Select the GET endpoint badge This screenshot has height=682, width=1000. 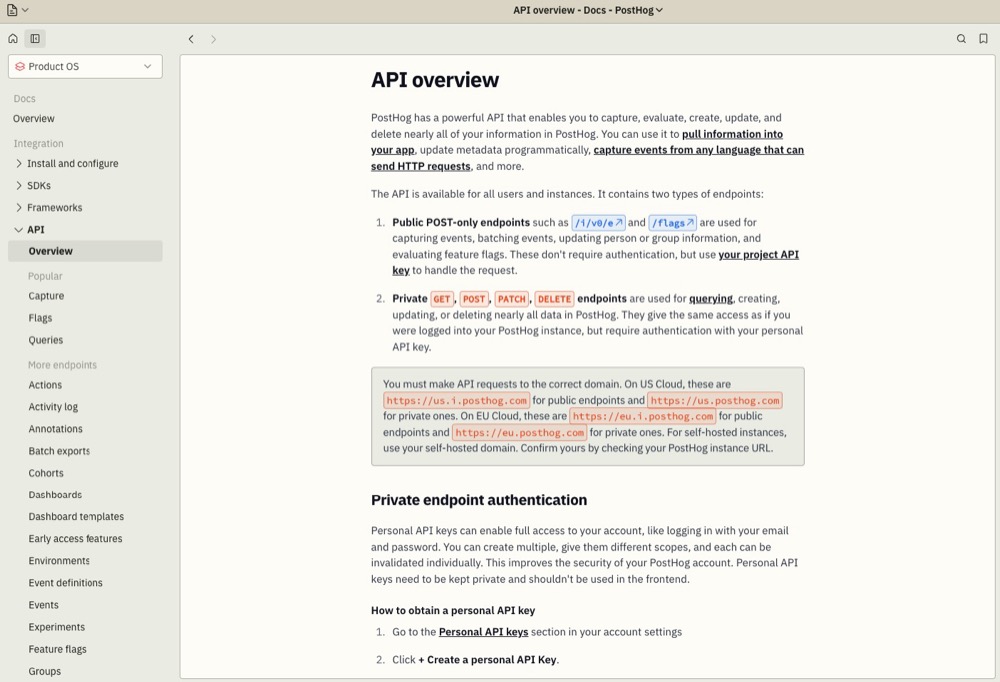[x=441, y=298]
